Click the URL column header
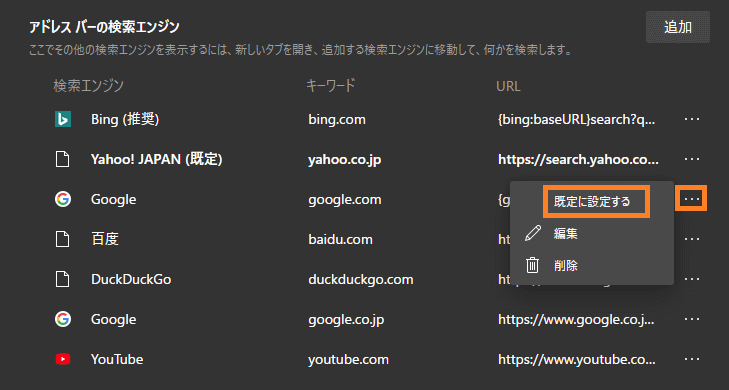729x390 pixels. (x=508, y=86)
